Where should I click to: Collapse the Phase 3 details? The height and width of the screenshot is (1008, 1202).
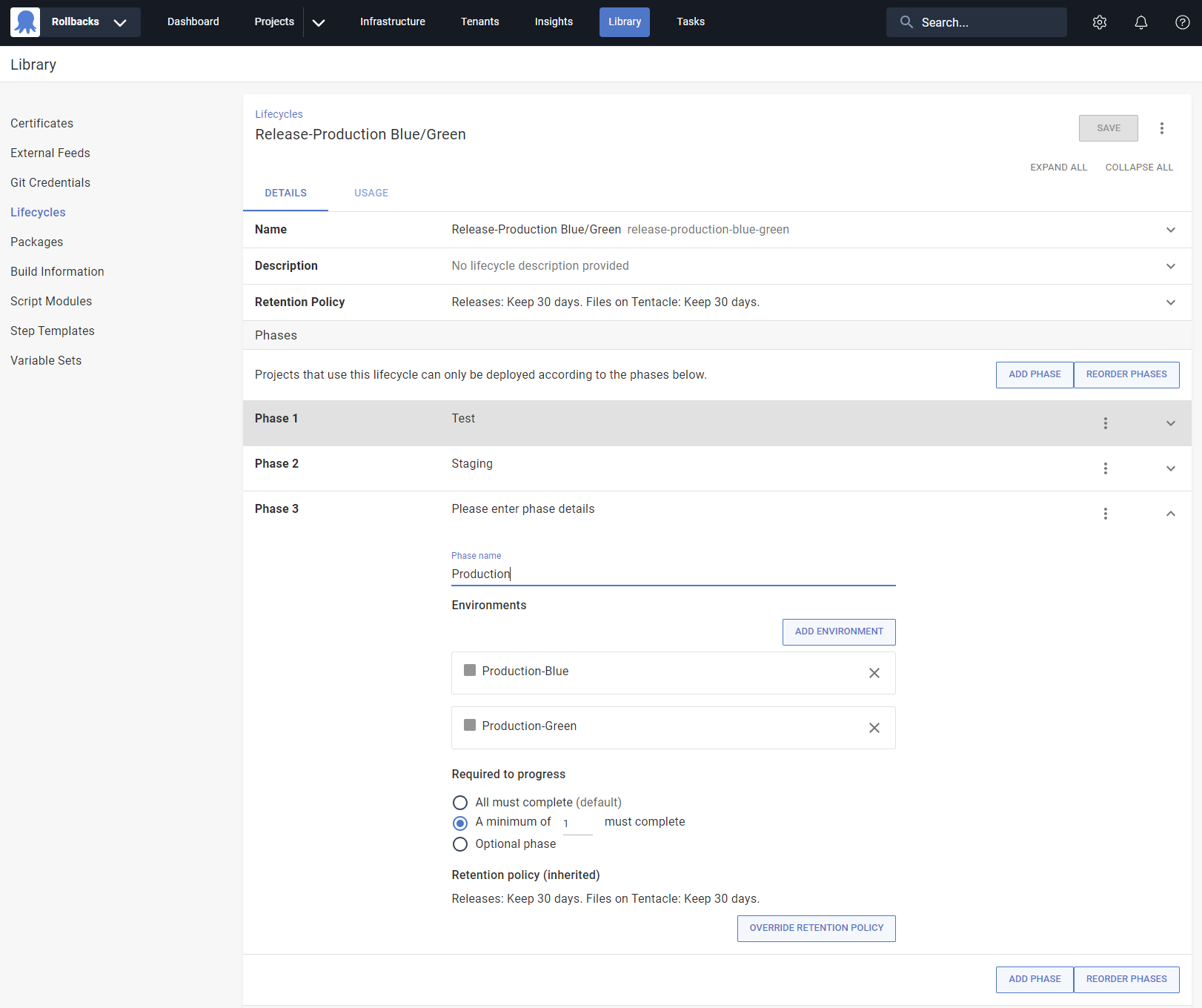pyautogui.click(x=1171, y=513)
